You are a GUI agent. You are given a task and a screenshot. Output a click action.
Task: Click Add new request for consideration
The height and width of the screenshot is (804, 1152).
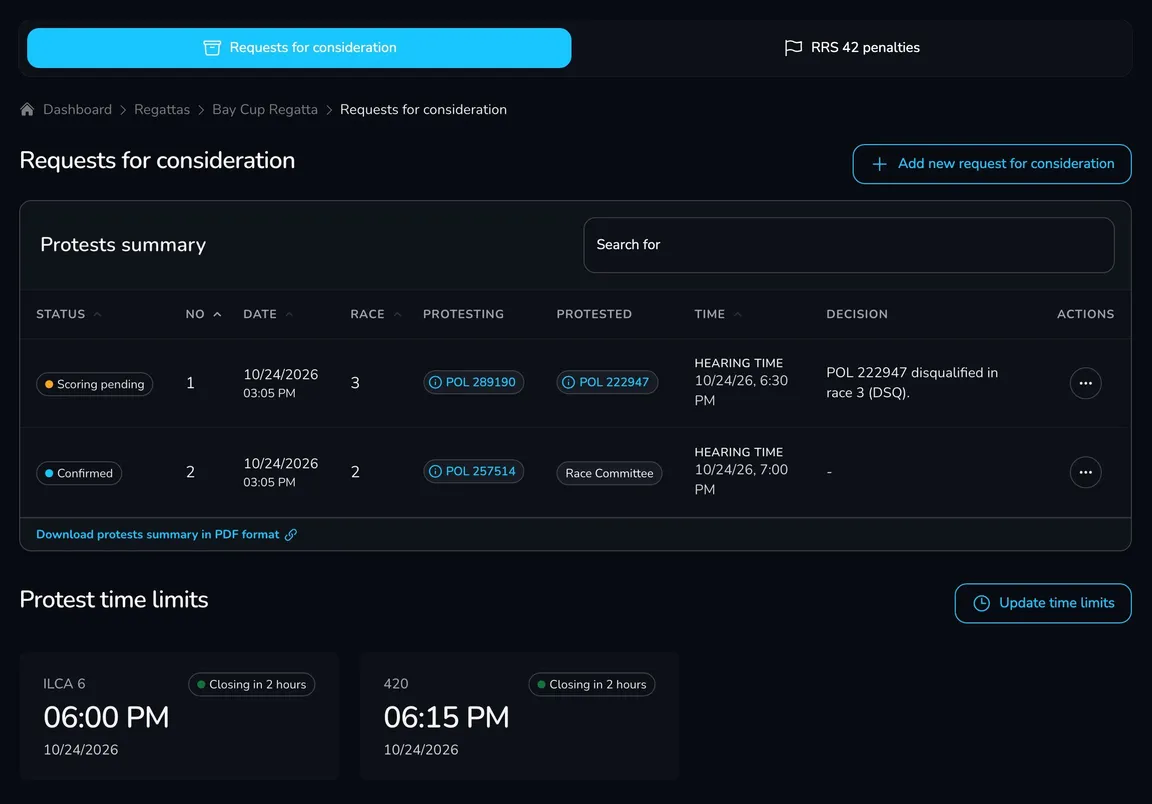[x=991, y=164]
